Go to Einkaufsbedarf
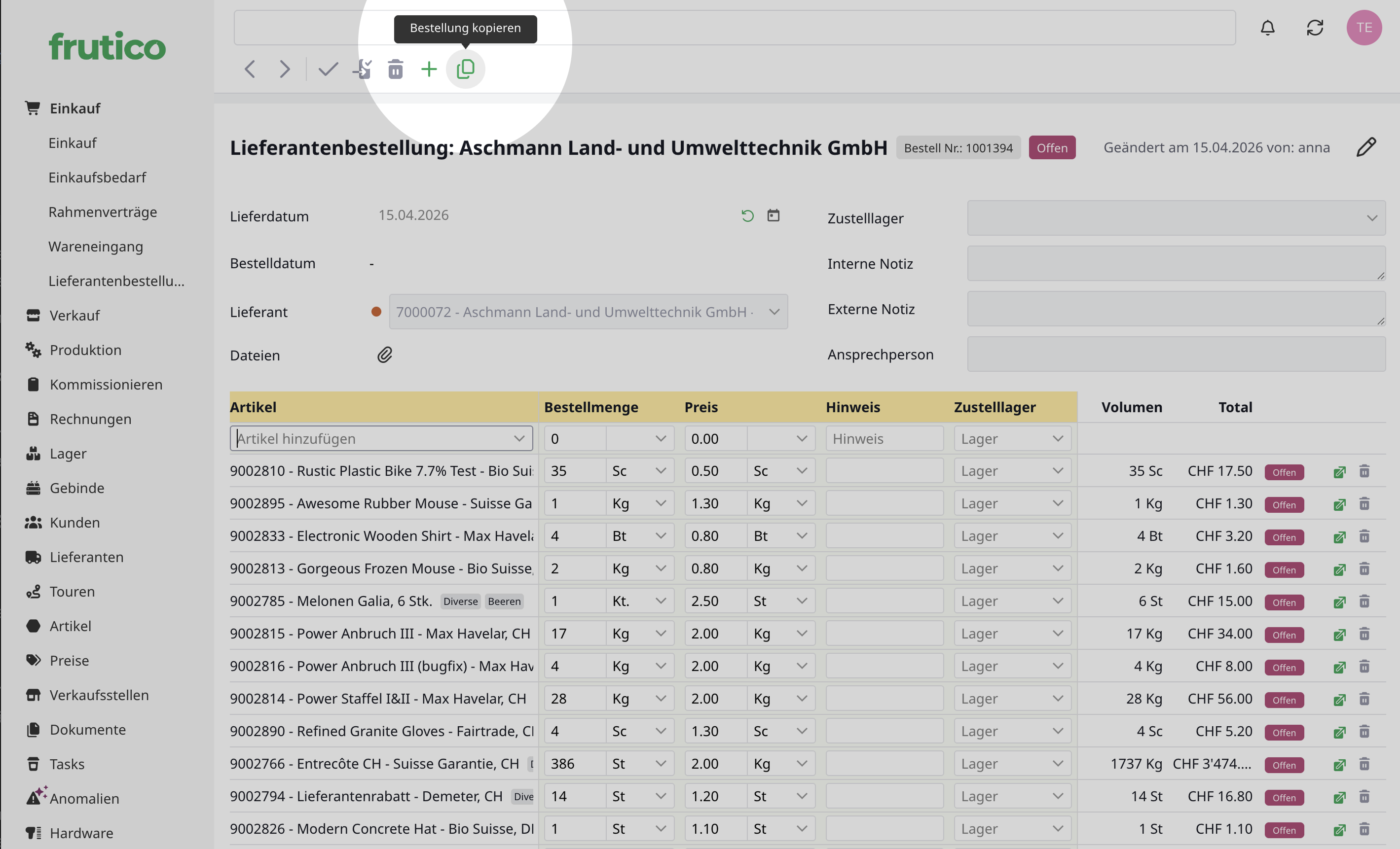The width and height of the screenshot is (1400, 849). pos(97,177)
